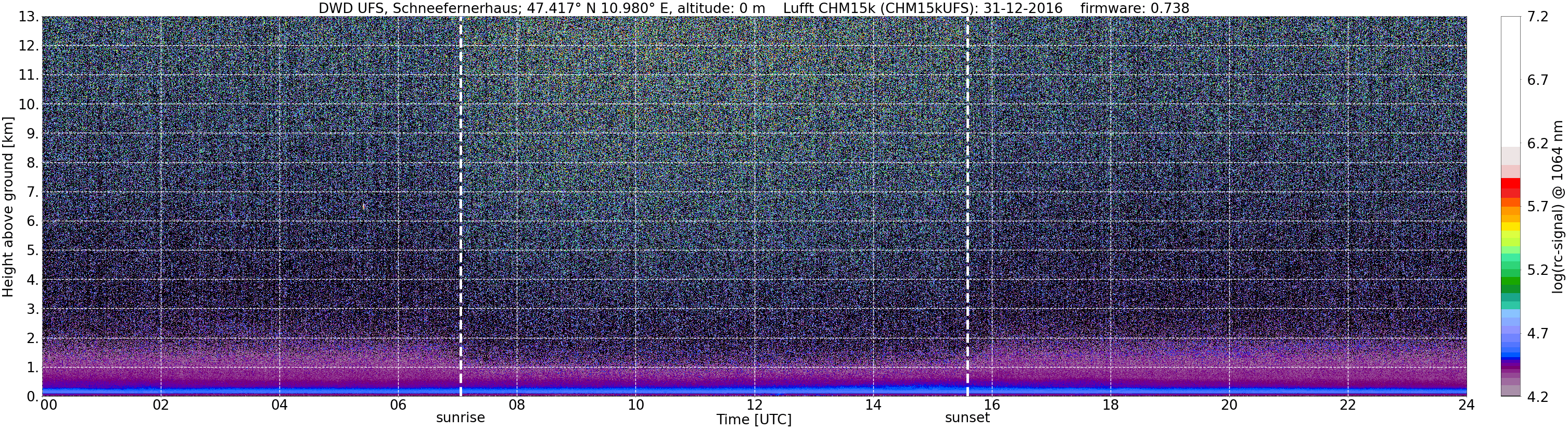
Task: Click the colorbar tick label '6.2'
Action: [x=1538, y=144]
